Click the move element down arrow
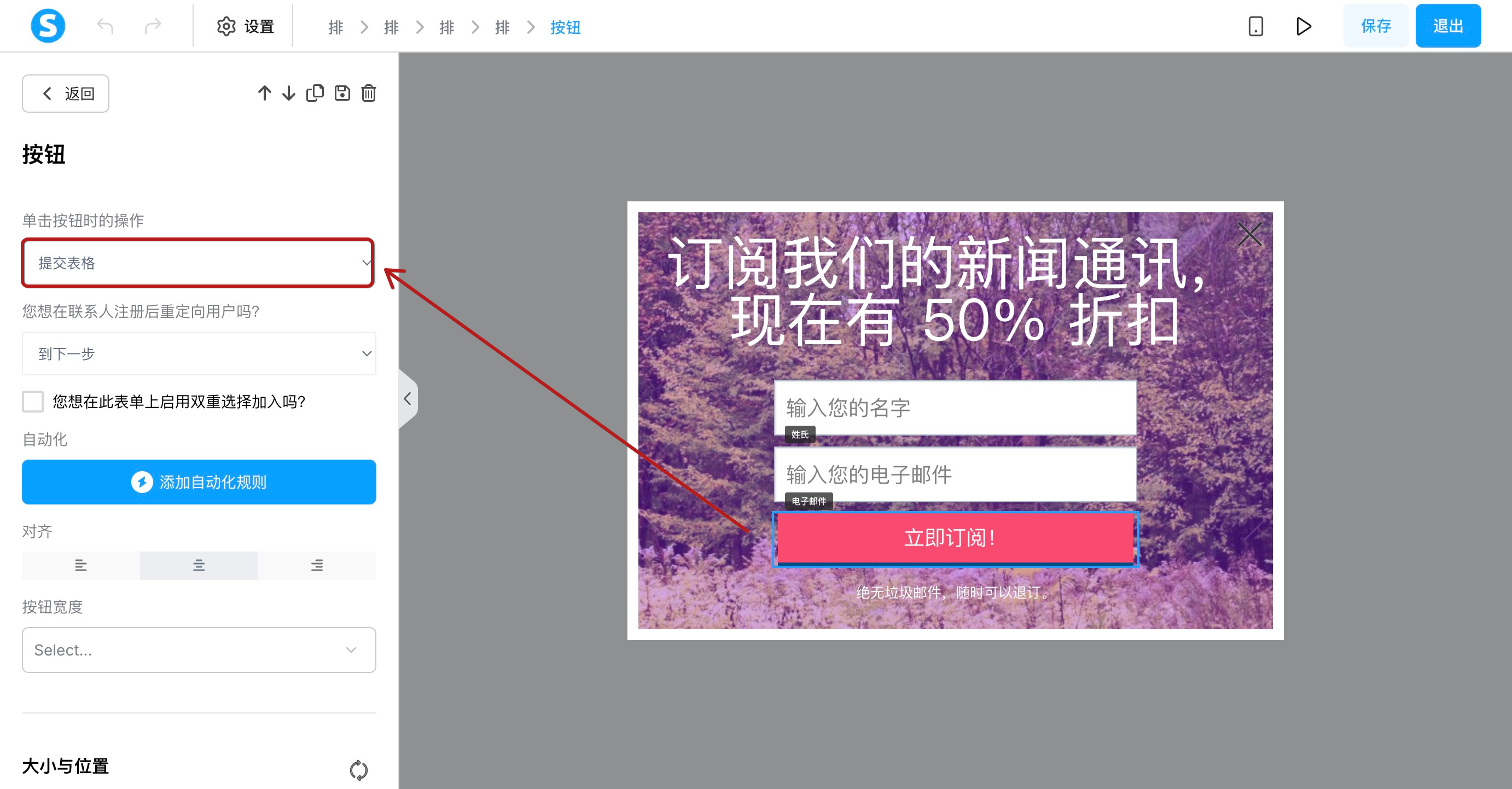This screenshot has height=789, width=1512. coord(289,94)
